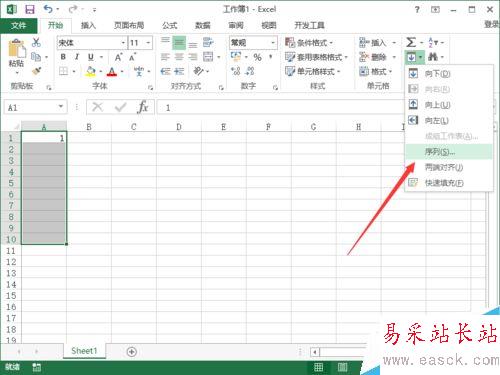This screenshot has height=375, width=500.
Task: Click the 删除 cells delete button
Action: click(373, 57)
